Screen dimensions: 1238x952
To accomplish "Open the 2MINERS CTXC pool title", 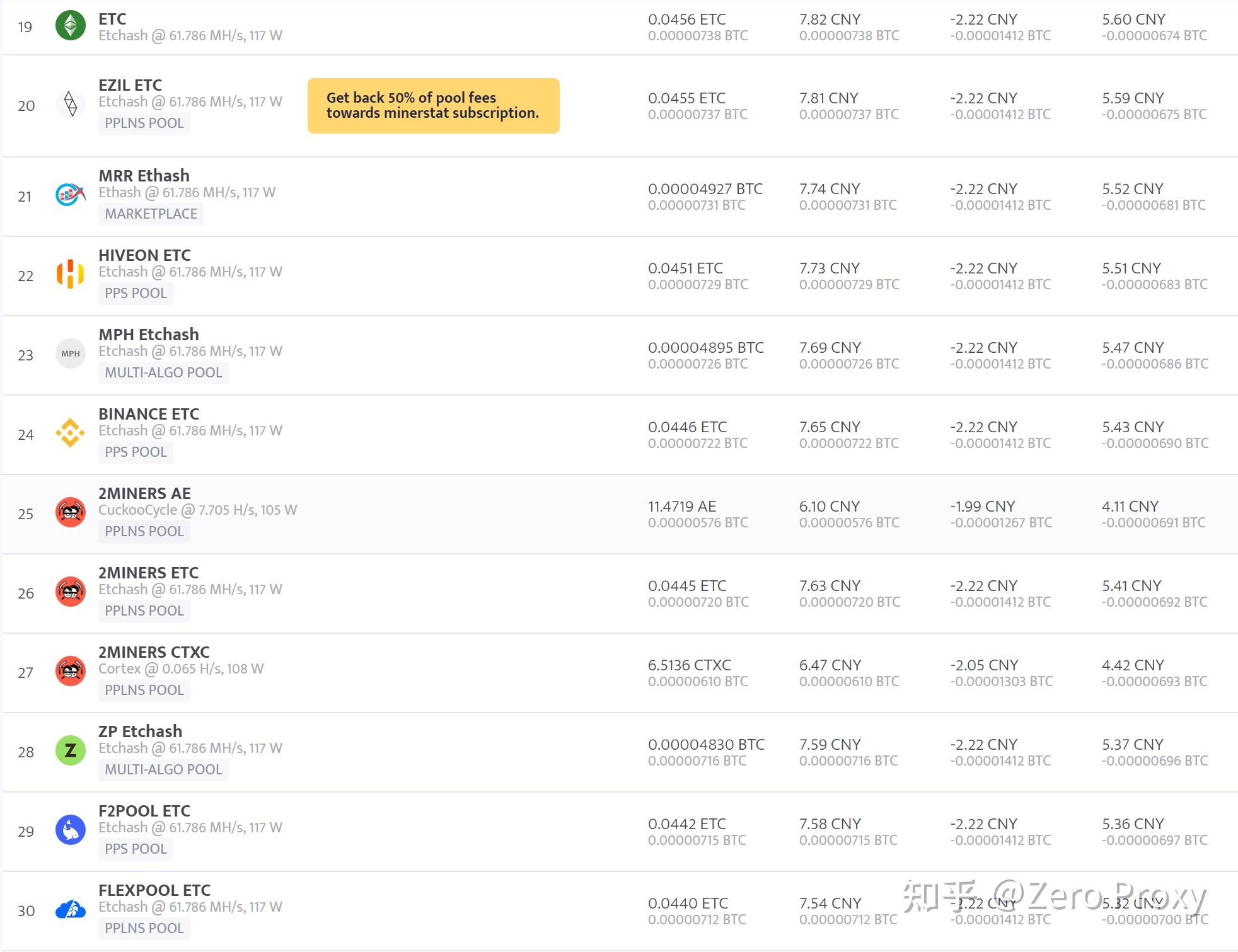I will [154, 652].
